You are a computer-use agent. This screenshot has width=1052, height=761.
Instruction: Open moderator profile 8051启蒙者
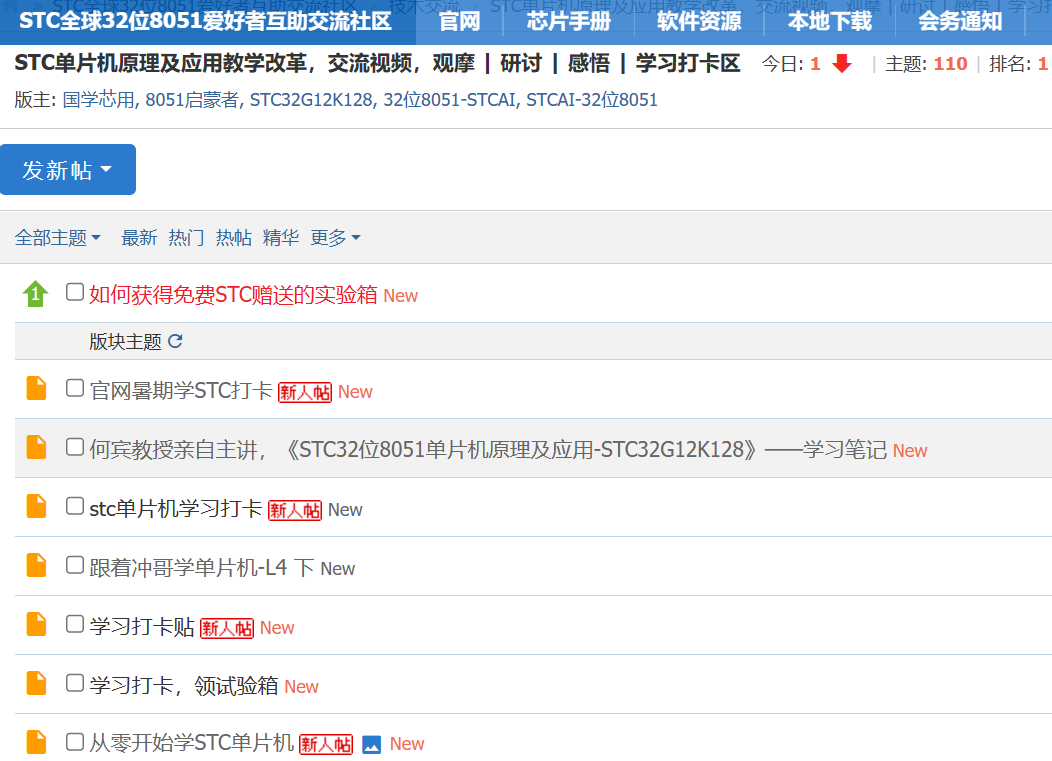193,100
